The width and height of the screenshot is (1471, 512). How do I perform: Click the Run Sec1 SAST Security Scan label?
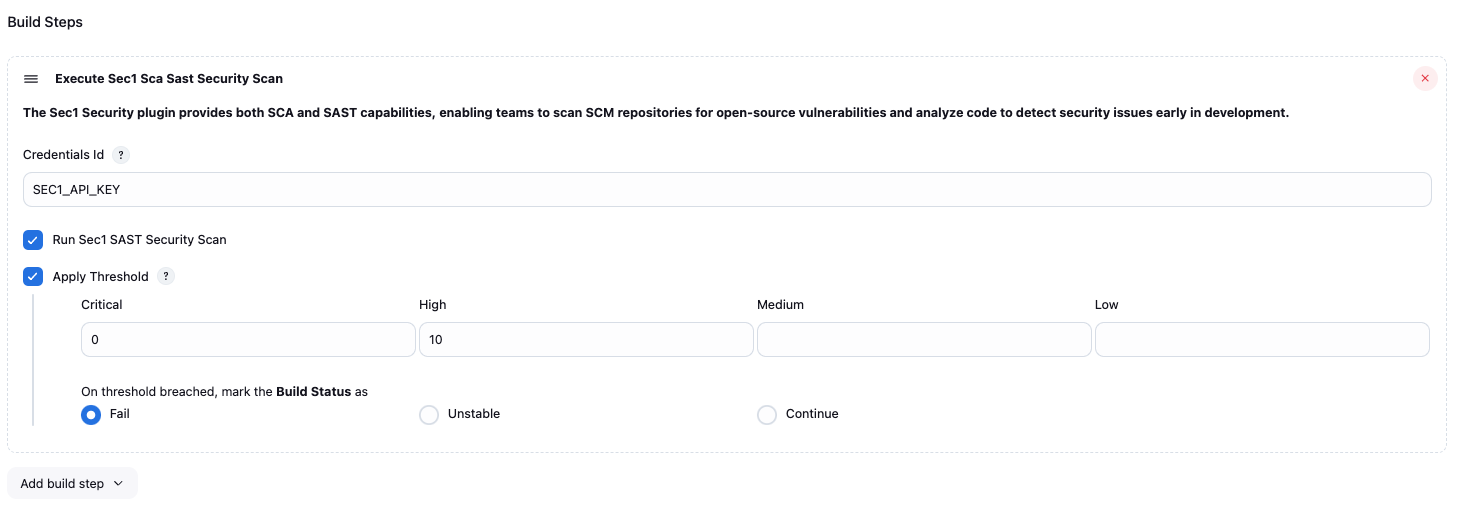click(x=139, y=240)
